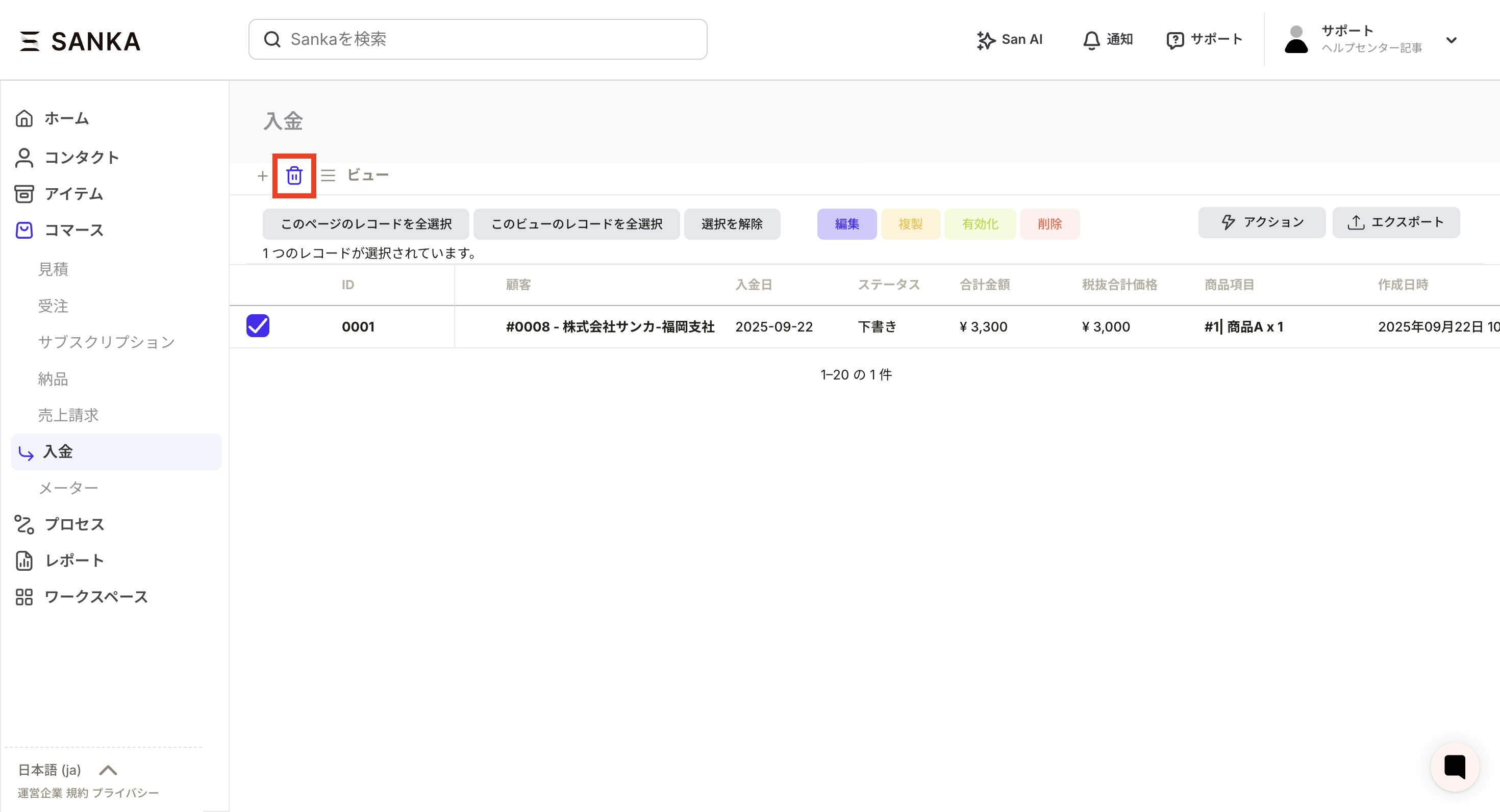
Task: Click the trash bin icon in toolbar
Action: pos(294,175)
